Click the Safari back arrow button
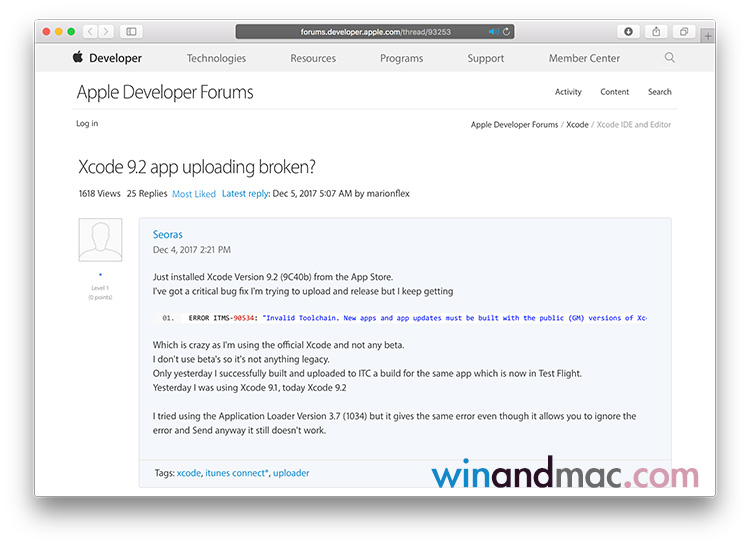The height and width of the screenshot is (546, 750). [x=90, y=32]
